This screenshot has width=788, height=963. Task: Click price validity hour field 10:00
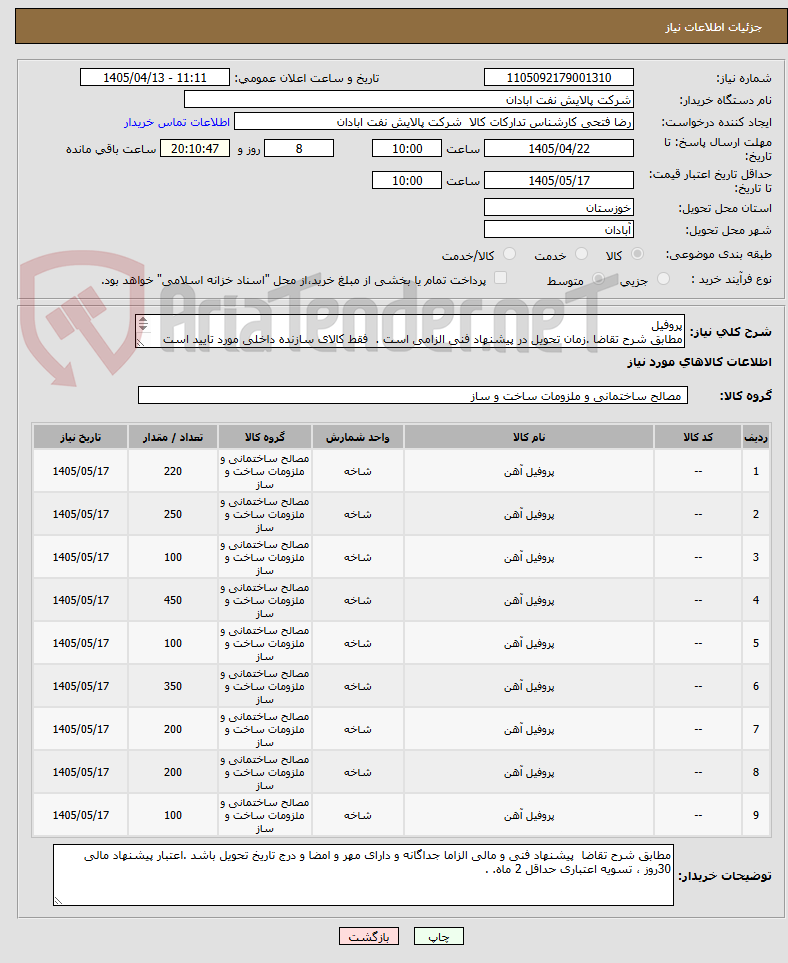click(x=407, y=181)
